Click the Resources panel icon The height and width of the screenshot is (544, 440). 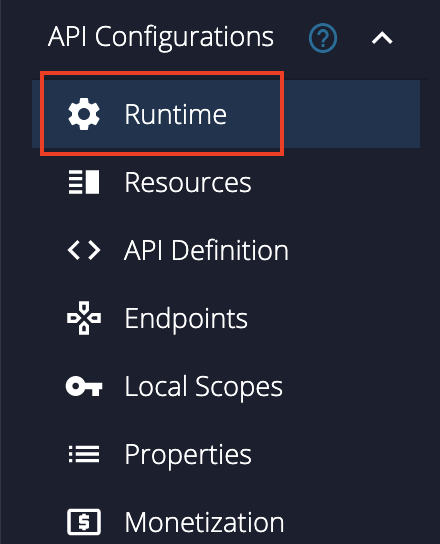84,182
